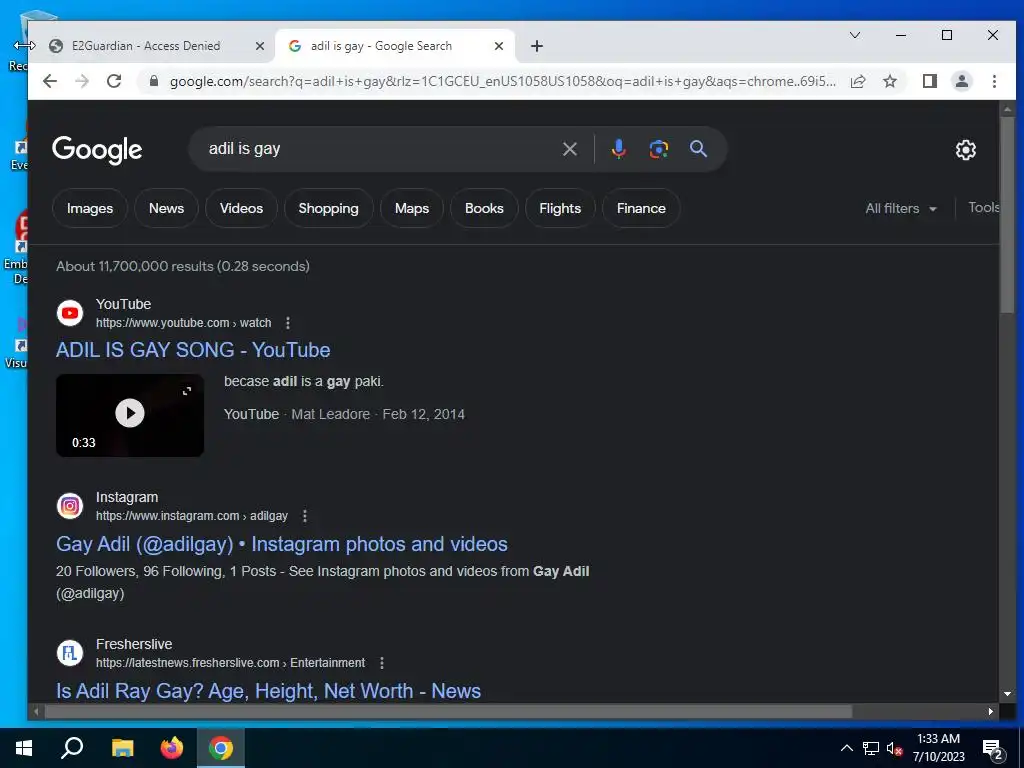Screen dimensions: 1024x768
Task: Open the Windows Start menu
Action: [24, 748]
